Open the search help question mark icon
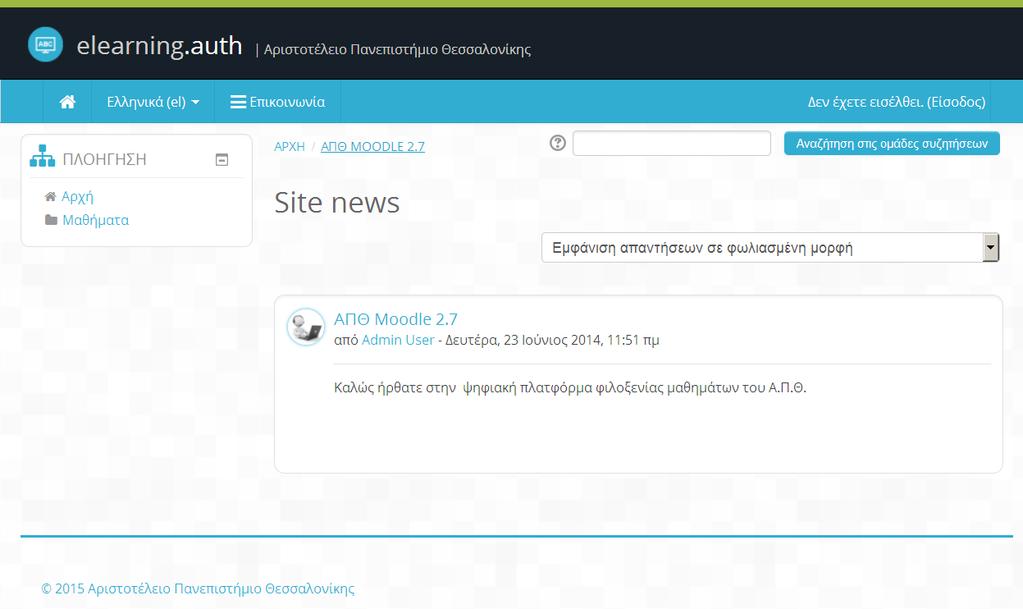Image resolution: width=1023 pixels, height=609 pixels. [x=557, y=143]
